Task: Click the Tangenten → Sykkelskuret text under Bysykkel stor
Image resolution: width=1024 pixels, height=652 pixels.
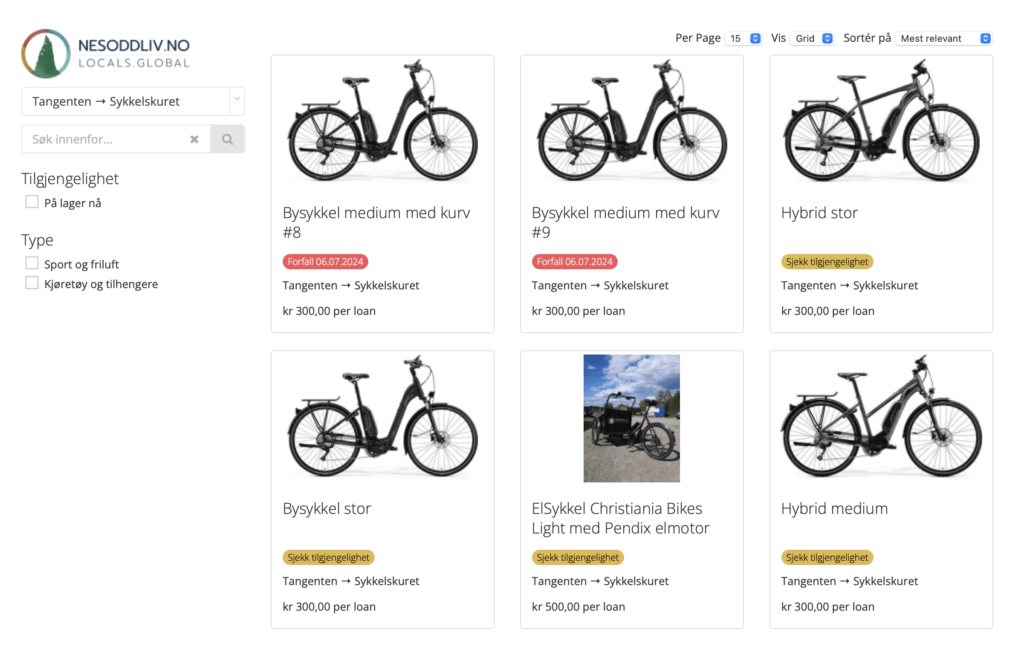Action: [x=351, y=581]
